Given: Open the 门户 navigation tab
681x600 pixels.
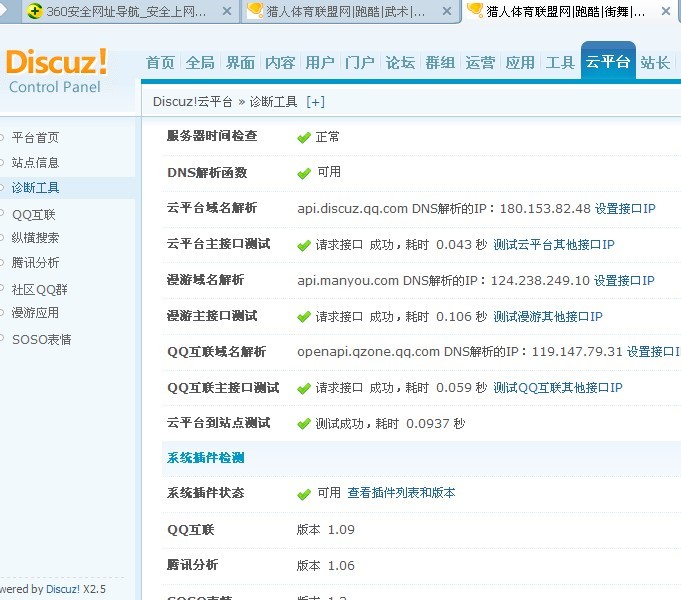Looking at the screenshot, I should [360, 63].
